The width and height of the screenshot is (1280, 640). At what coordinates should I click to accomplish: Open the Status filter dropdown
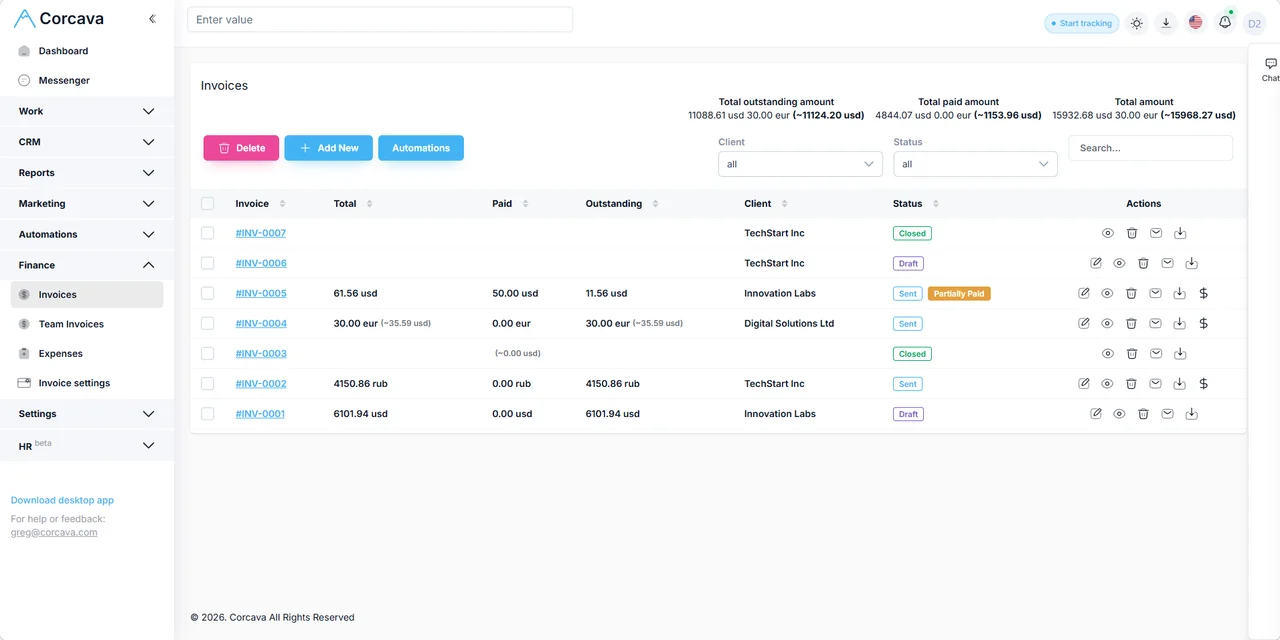coord(975,164)
